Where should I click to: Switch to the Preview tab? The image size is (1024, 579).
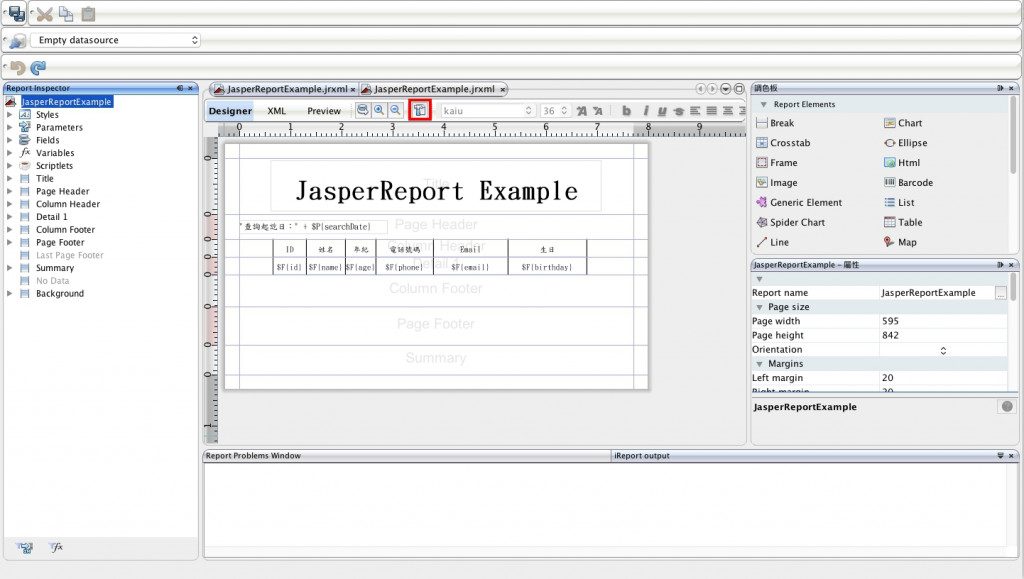pyautogui.click(x=324, y=111)
